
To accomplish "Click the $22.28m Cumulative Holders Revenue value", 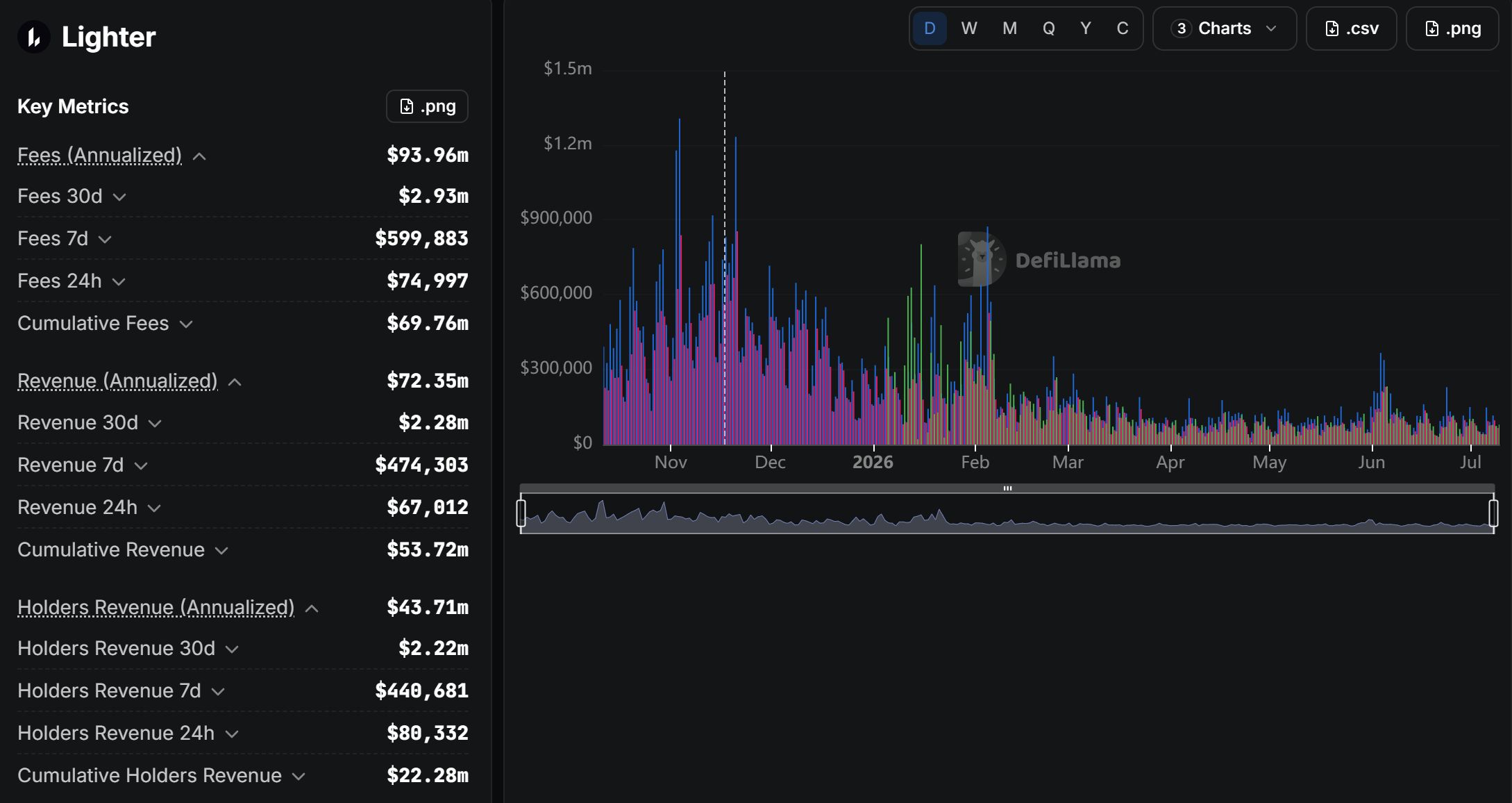I will [x=428, y=775].
